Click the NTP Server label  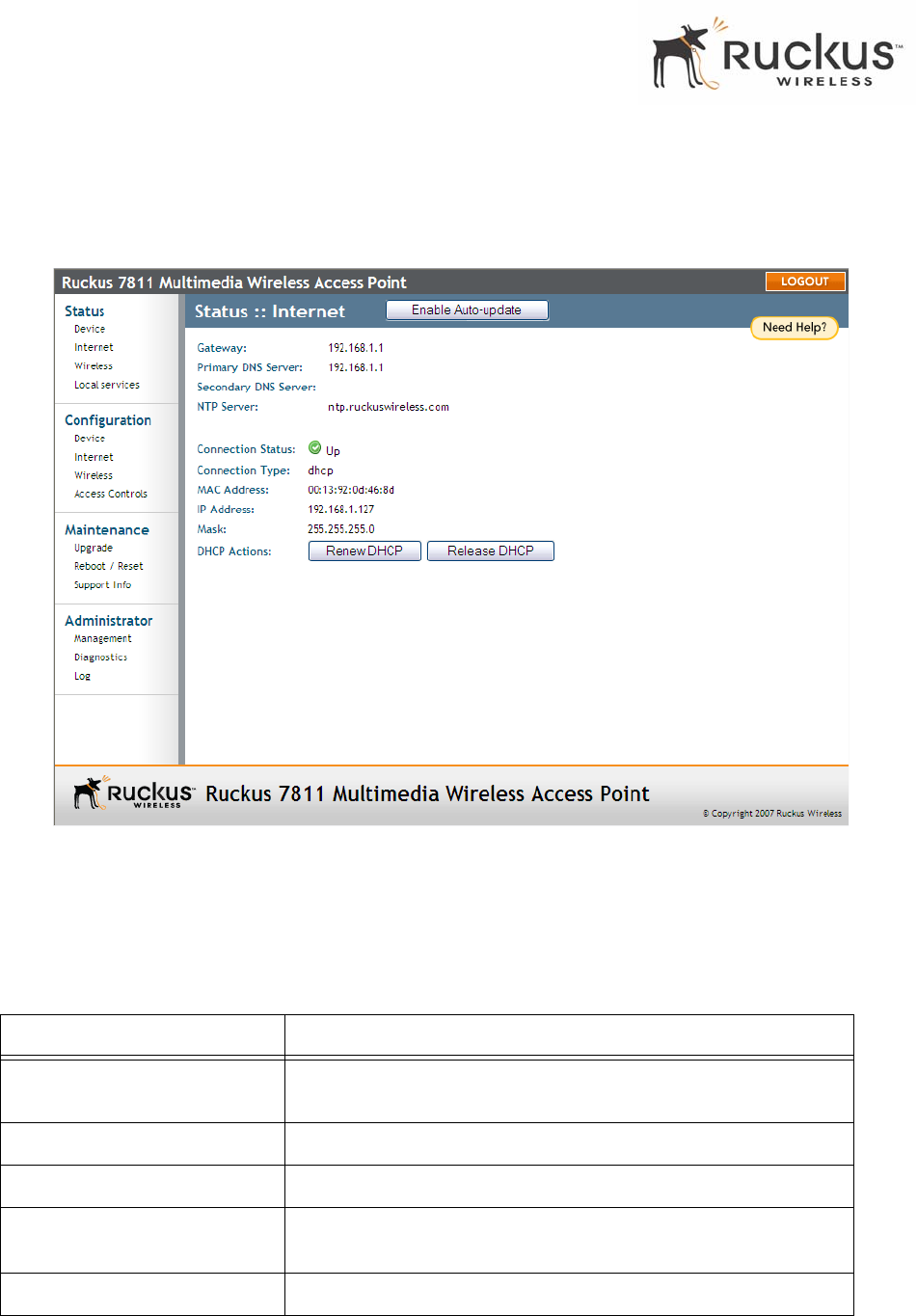(228, 407)
